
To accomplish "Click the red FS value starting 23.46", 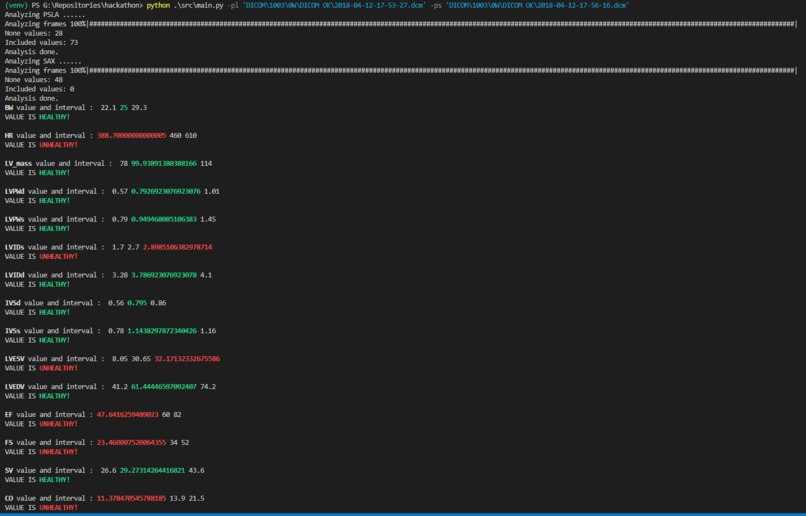I will point(132,443).
